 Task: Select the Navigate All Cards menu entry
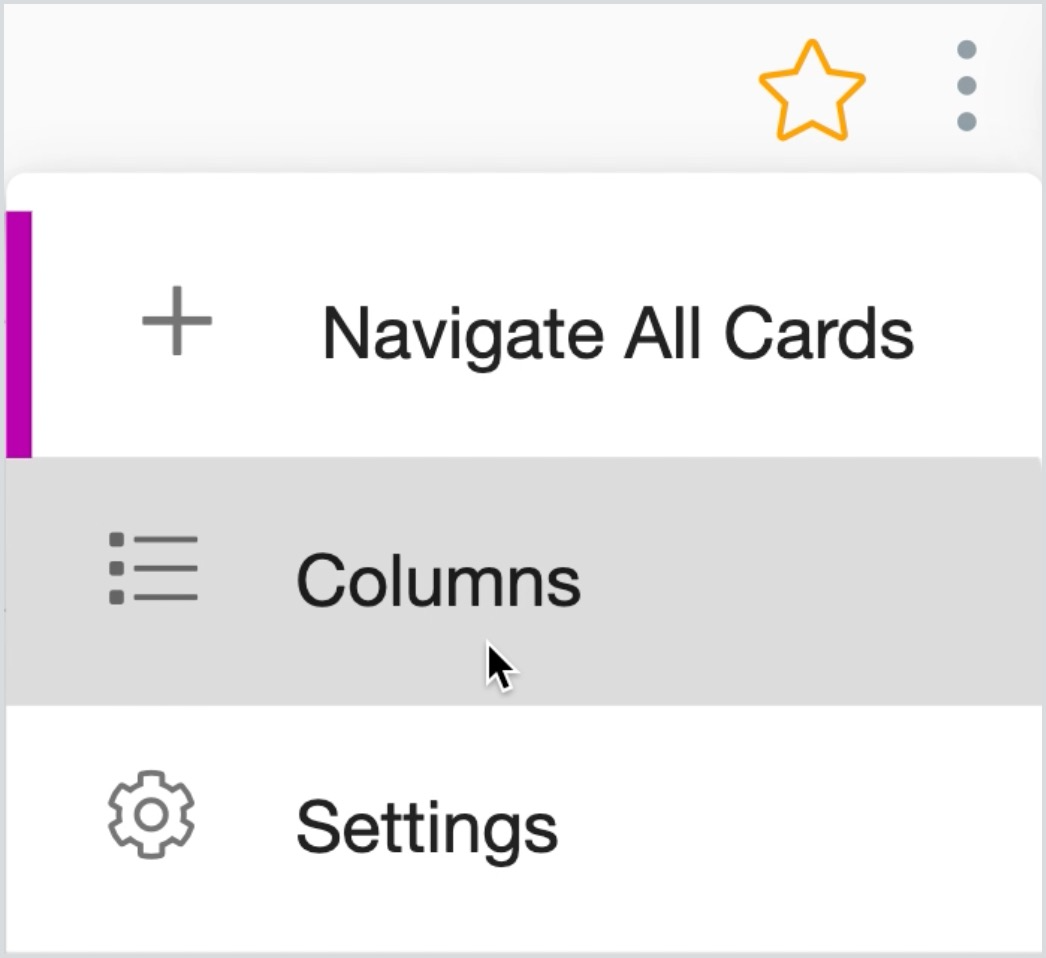click(x=524, y=334)
